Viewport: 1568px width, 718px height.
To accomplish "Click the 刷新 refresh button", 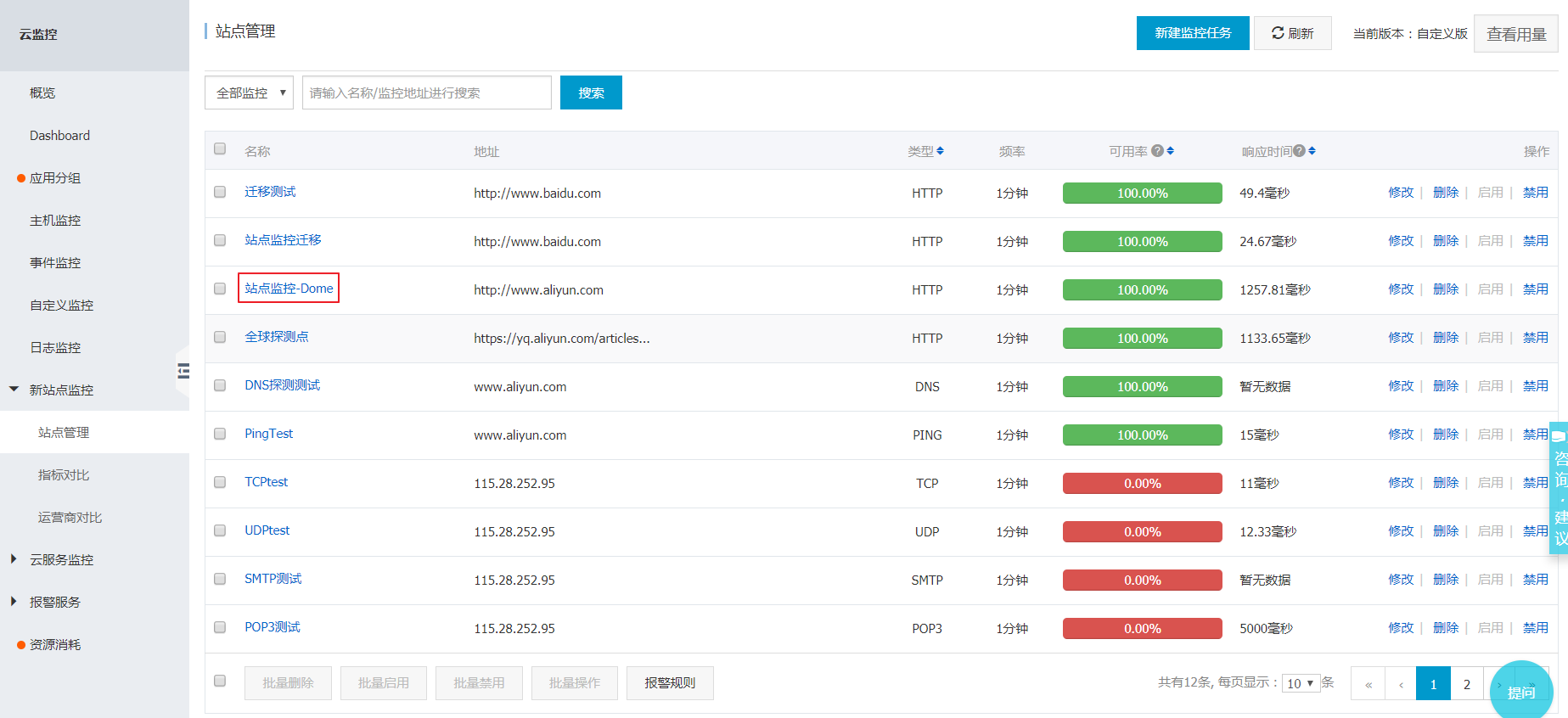I will pyautogui.click(x=1292, y=33).
